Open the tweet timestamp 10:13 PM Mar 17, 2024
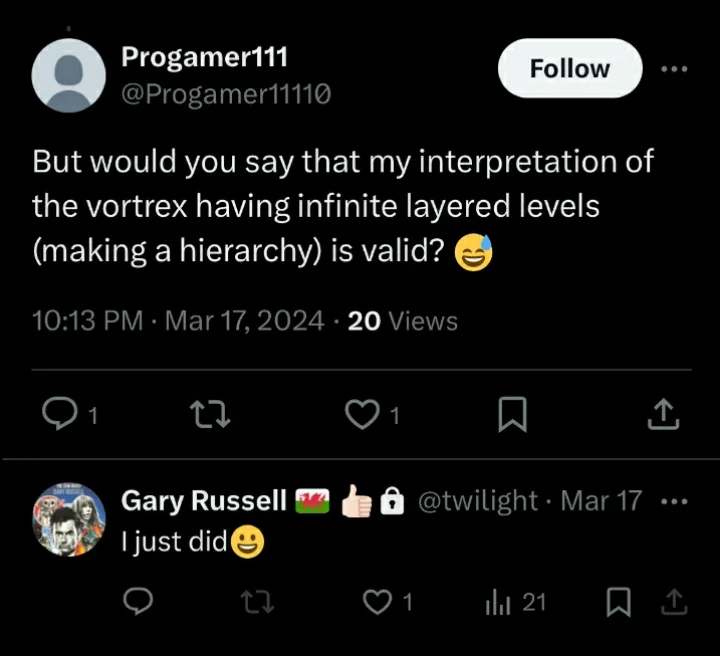The image size is (720, 656). point(178,320)
